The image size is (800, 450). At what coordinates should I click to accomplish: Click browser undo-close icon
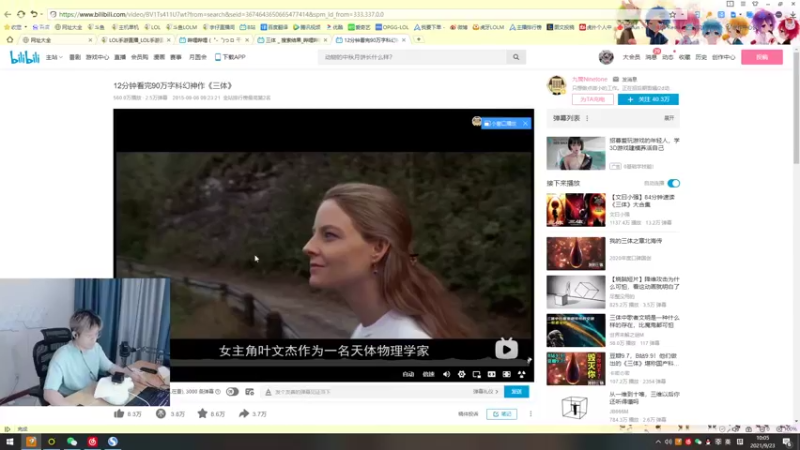pyautogui.click(x=34, y=14)
